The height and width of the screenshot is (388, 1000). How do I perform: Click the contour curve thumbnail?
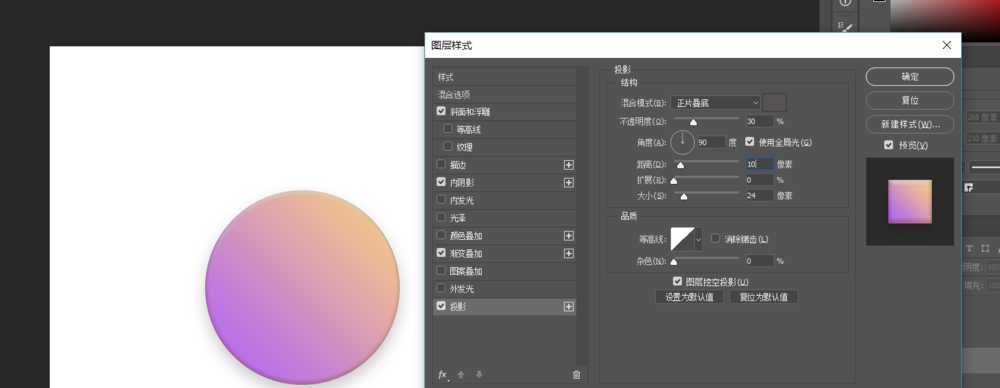coord(682,239)
